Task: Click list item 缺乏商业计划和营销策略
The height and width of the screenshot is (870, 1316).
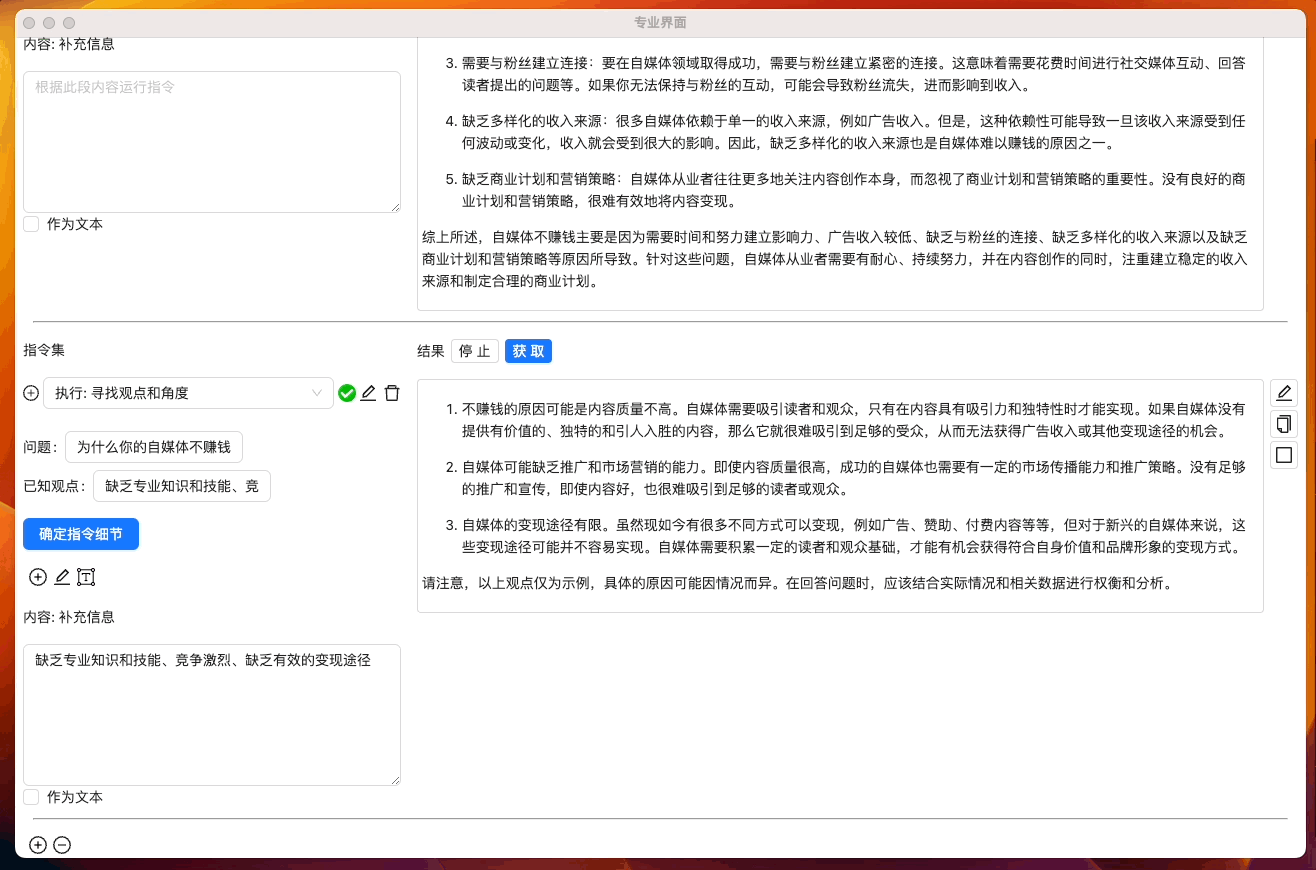Action: coord(854,190)
